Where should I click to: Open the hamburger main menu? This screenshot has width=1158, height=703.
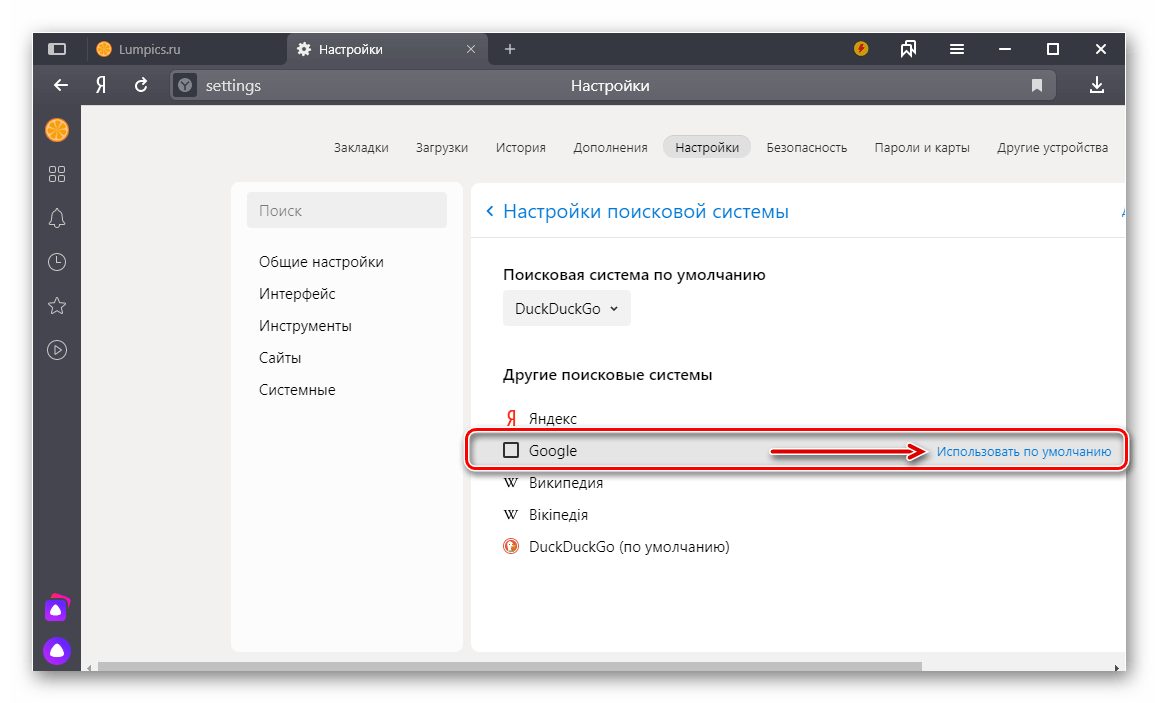pos(957,49)
